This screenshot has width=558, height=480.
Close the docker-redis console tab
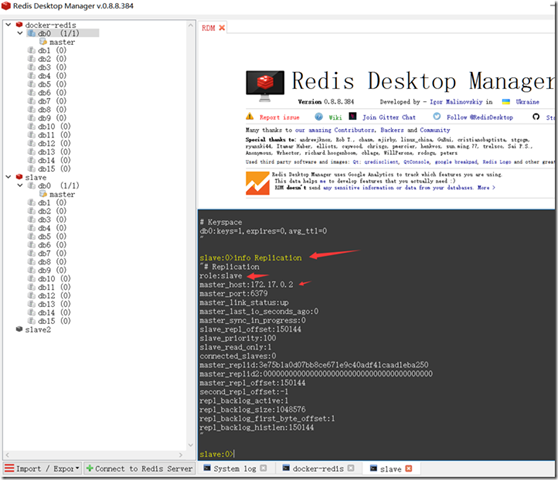pos(351,468)
